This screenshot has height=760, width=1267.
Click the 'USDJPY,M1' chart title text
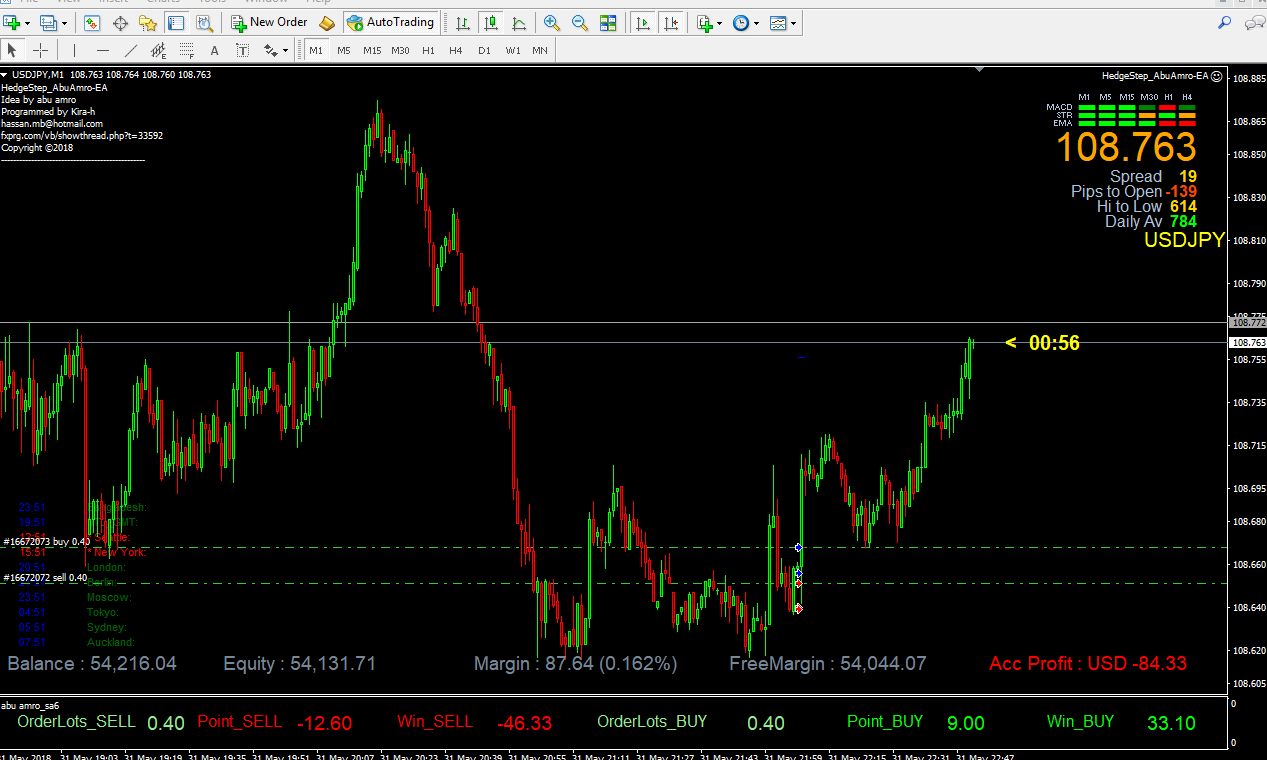point(38,75)
